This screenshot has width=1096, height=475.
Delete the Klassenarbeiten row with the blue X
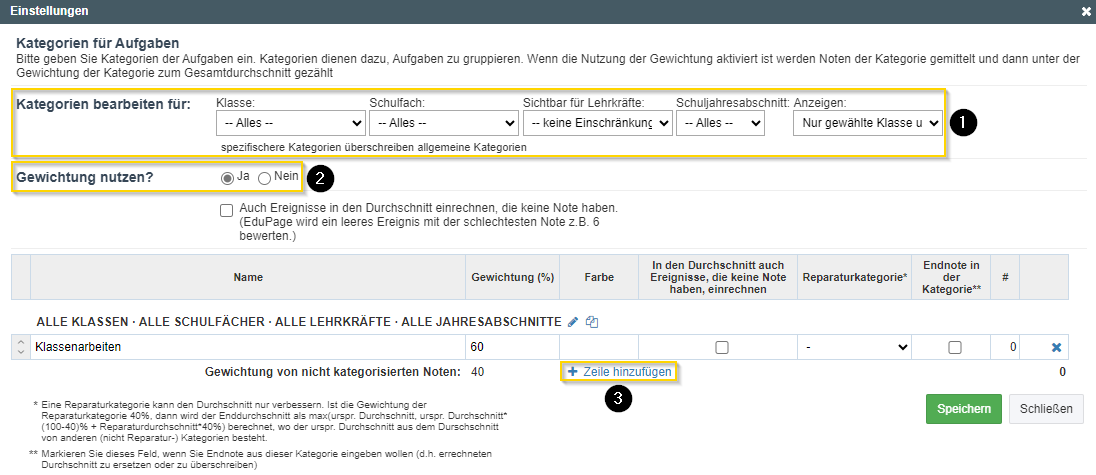coord(1056,347)
